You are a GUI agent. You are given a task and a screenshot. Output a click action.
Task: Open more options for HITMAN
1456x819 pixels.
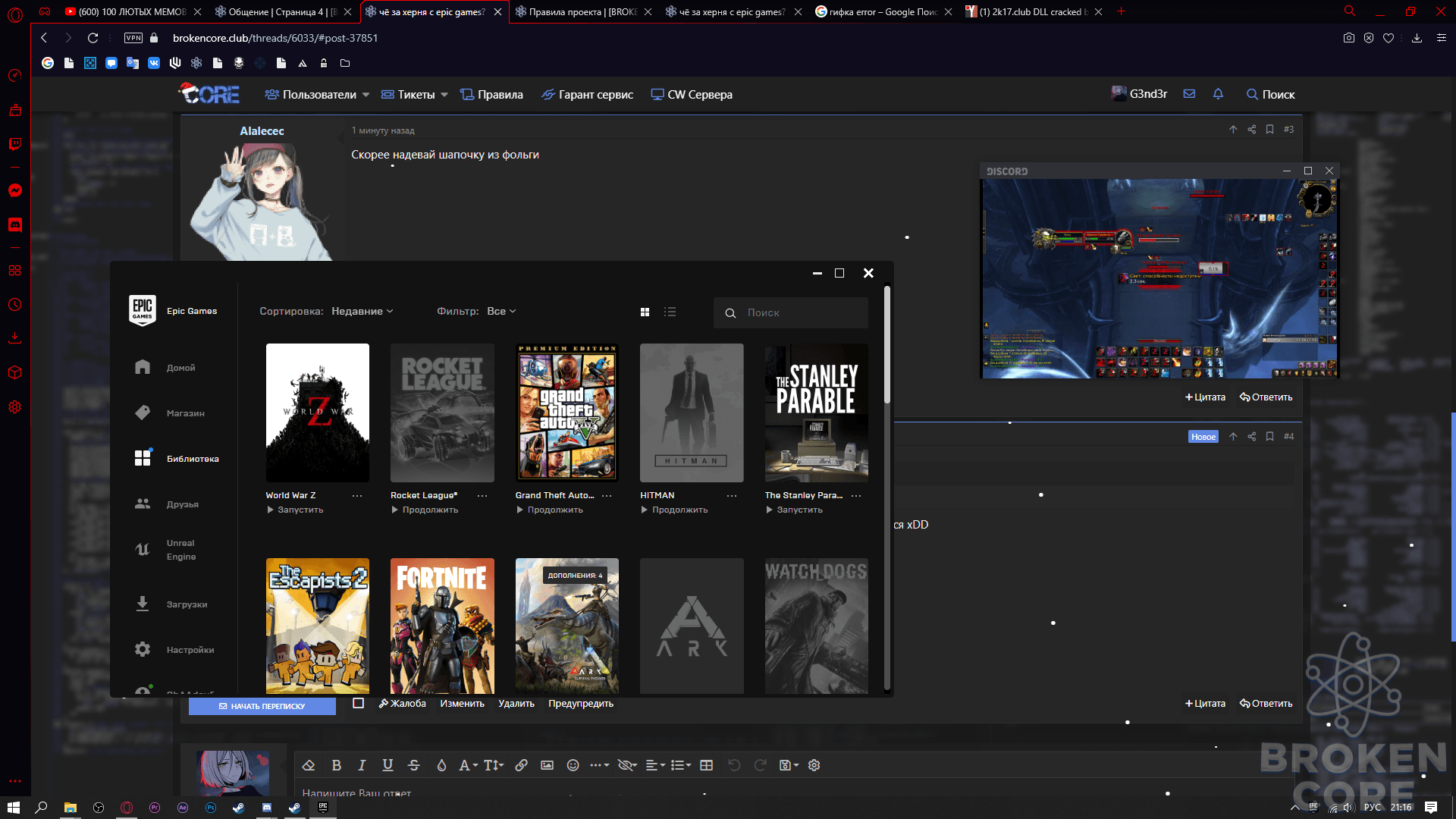[732, 496]
